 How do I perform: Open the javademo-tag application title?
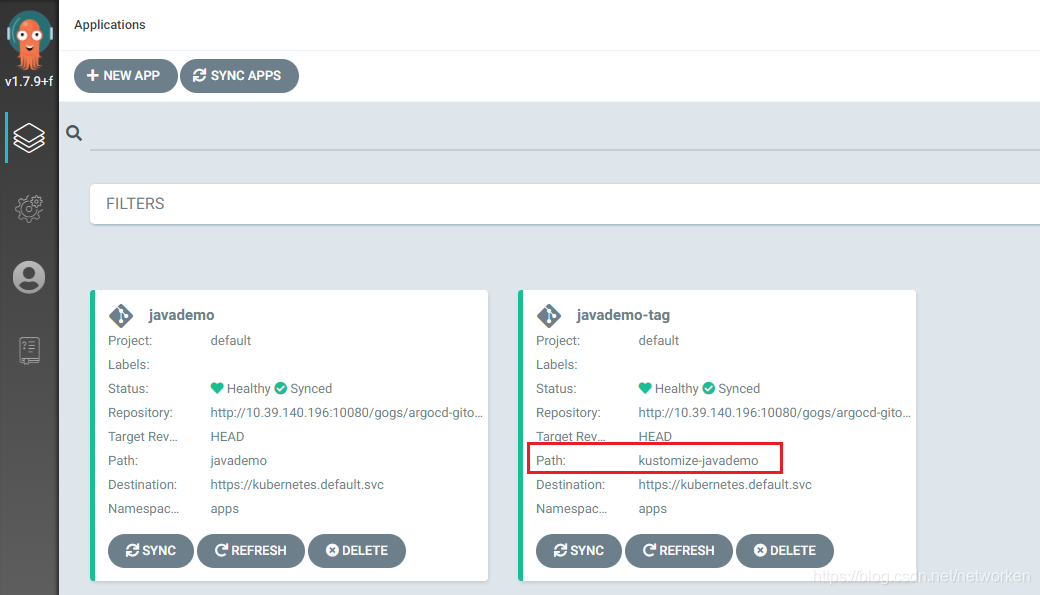click(x=623, y=315)
